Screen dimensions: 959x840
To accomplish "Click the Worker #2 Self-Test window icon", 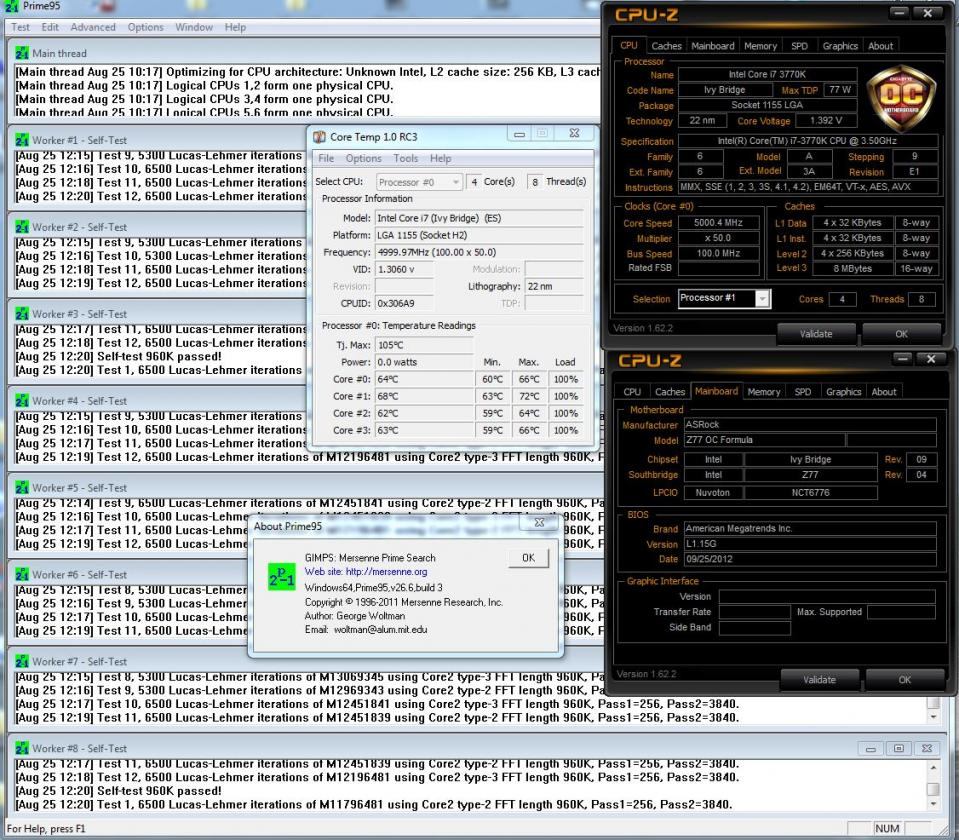I will coord(22,227).
